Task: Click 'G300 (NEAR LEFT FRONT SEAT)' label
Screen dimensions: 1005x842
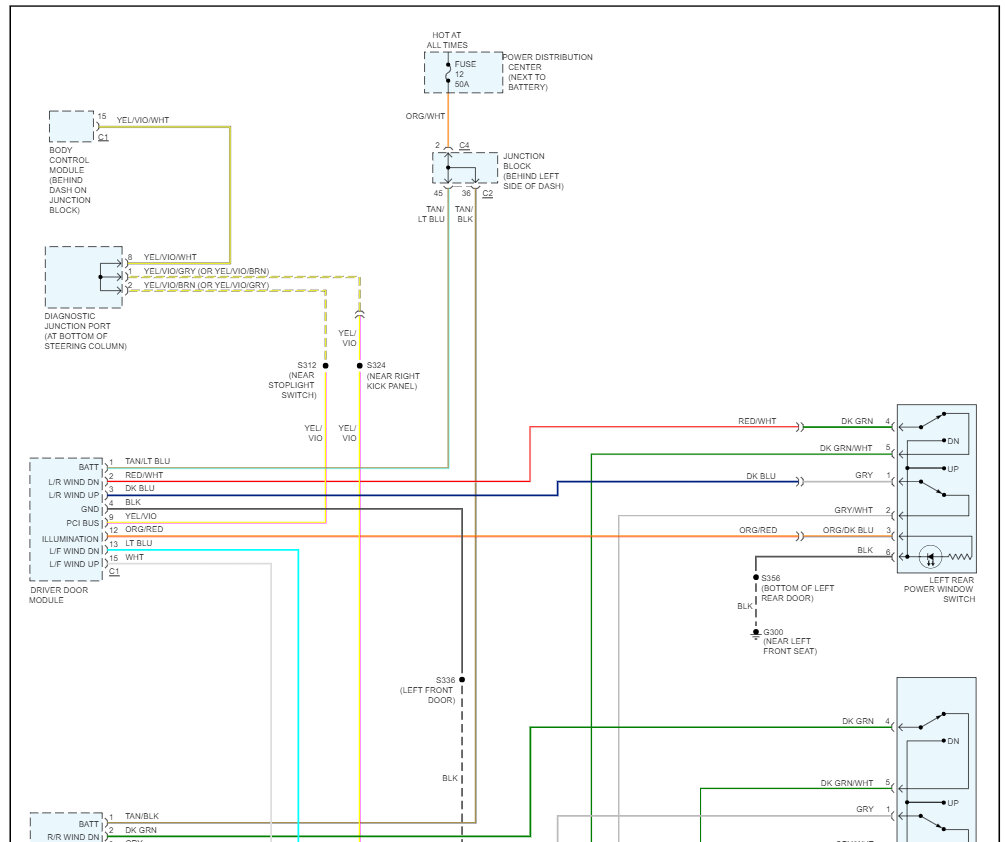Action: (790, 641)
